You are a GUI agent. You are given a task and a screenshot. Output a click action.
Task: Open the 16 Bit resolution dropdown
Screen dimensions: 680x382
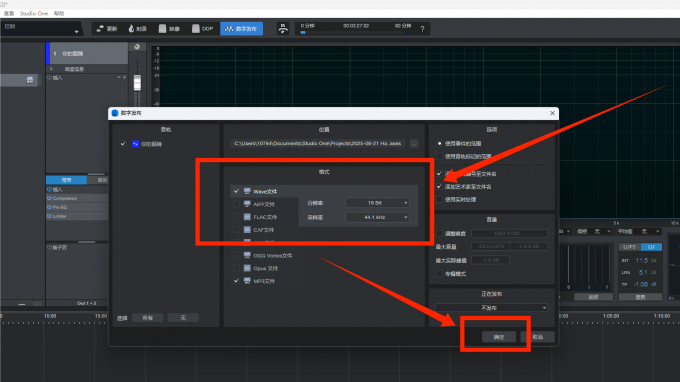click(x=377, y=203)
